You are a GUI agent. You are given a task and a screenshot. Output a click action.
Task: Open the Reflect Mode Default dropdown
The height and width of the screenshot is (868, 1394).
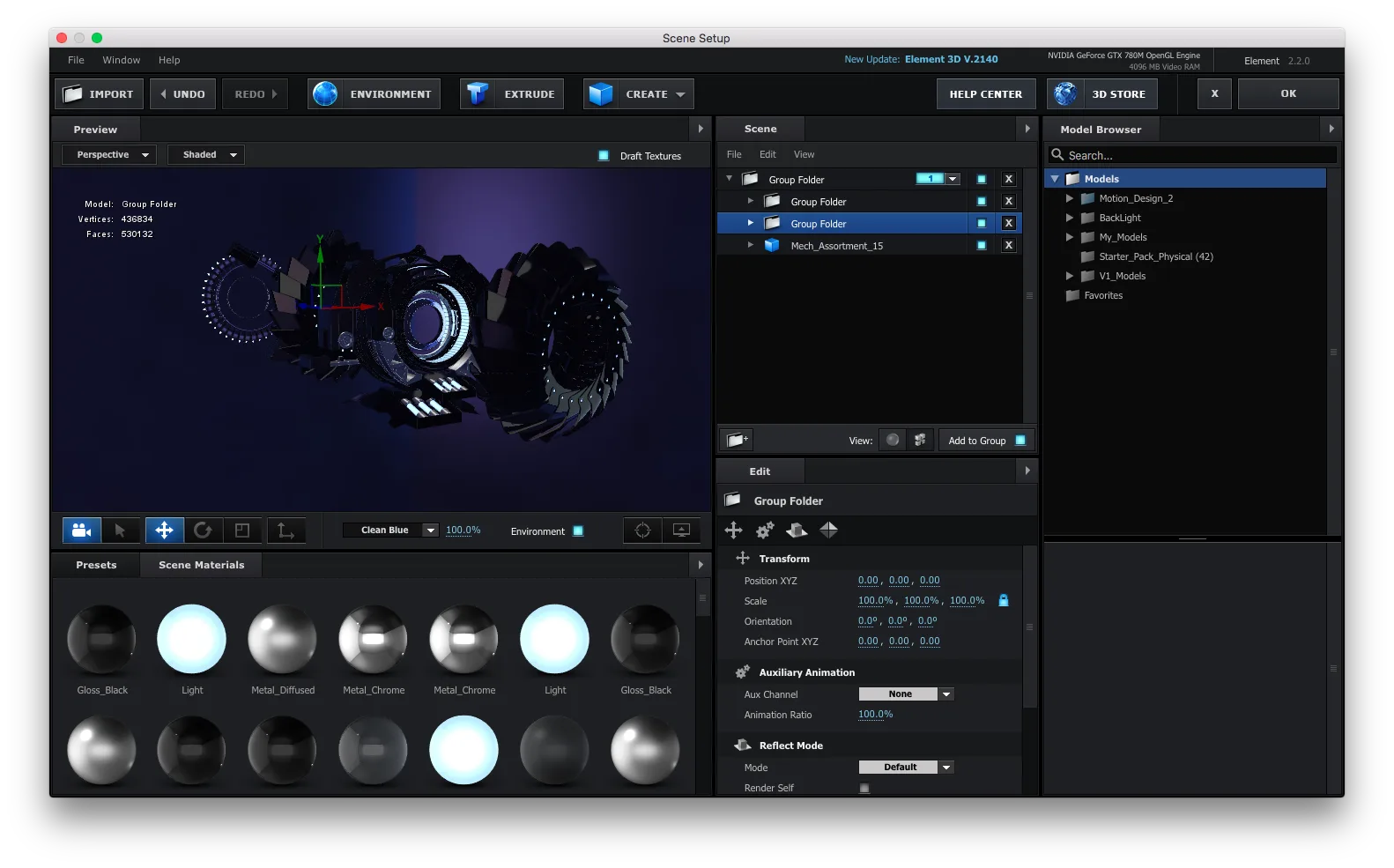906,767
